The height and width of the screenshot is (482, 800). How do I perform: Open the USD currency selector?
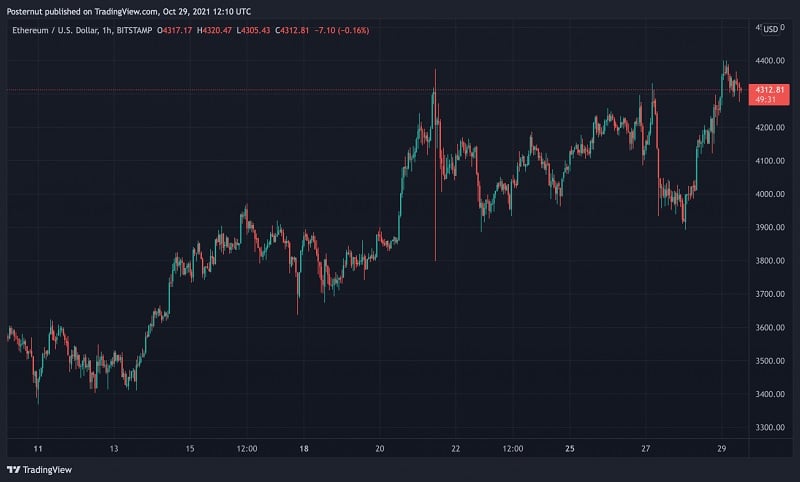point(770,29)
